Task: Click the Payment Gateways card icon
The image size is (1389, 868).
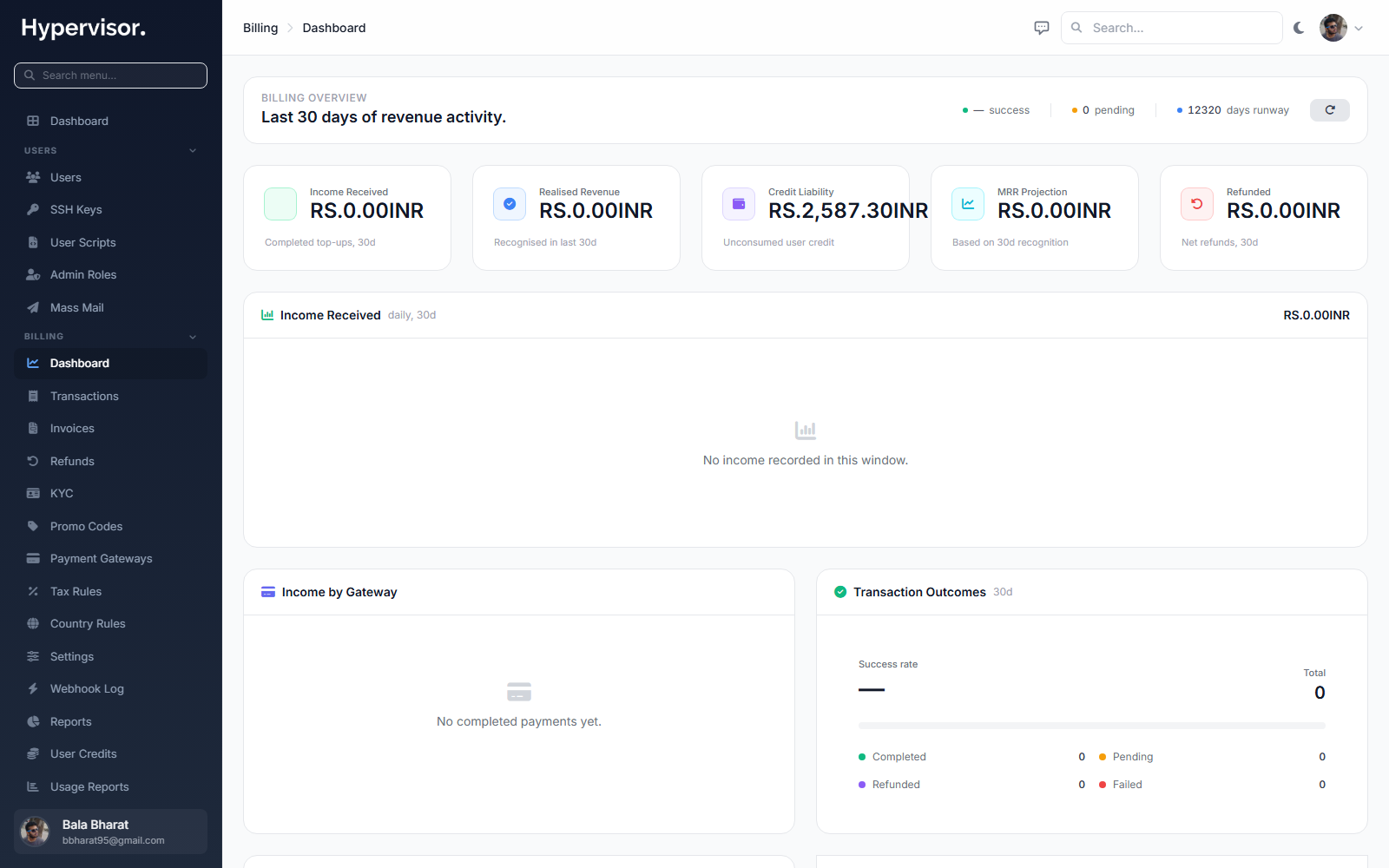Action: [x=33, y=558]
